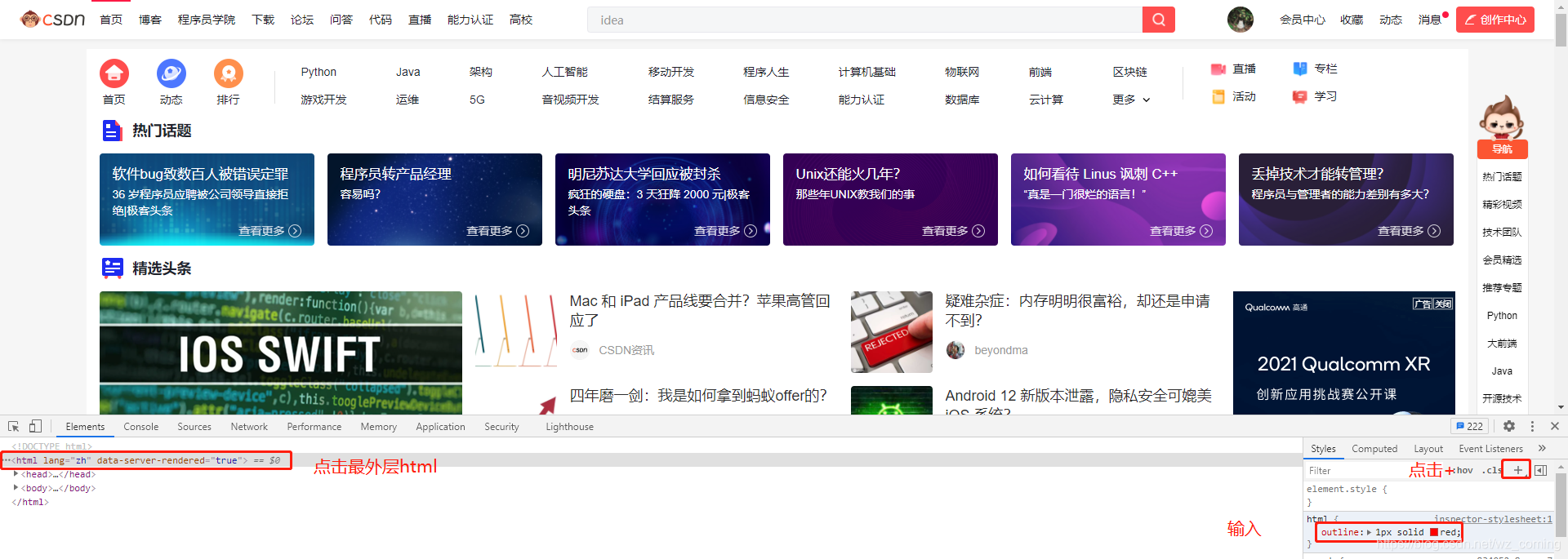Click the search input field showing idea
Image resolution: width=1568 pixels, height=559 pixels.
coord(865,20)
